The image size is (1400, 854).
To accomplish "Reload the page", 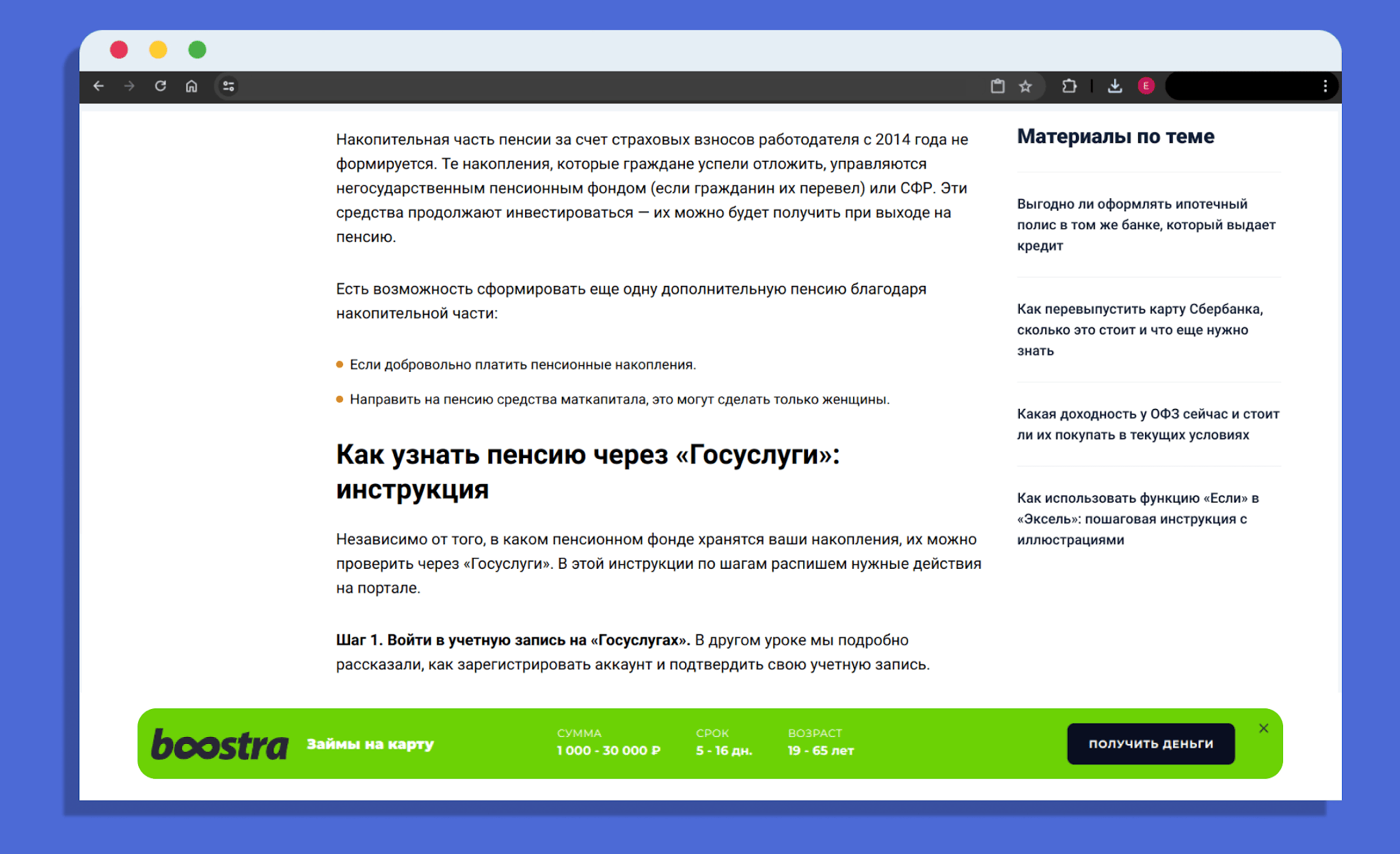I will click(161, 86).
